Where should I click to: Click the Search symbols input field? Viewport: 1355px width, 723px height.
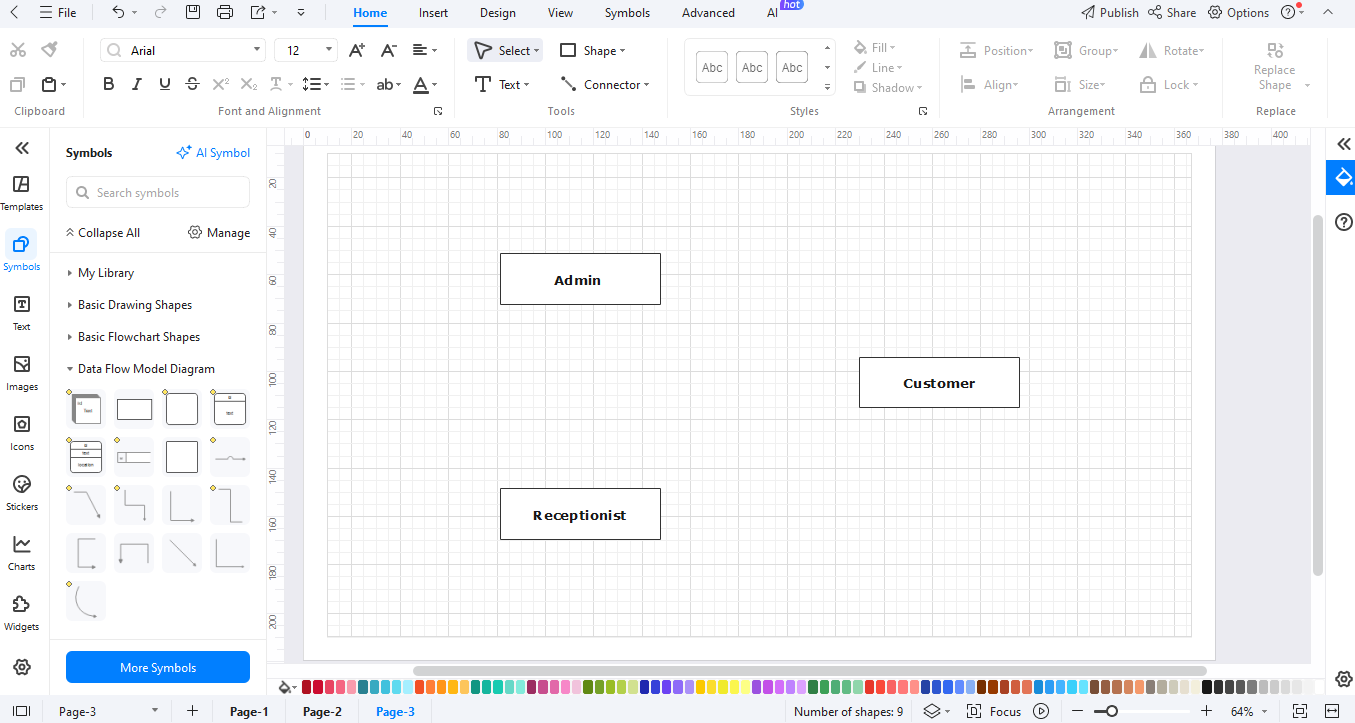pyautogui.click(x=158, y=192)
